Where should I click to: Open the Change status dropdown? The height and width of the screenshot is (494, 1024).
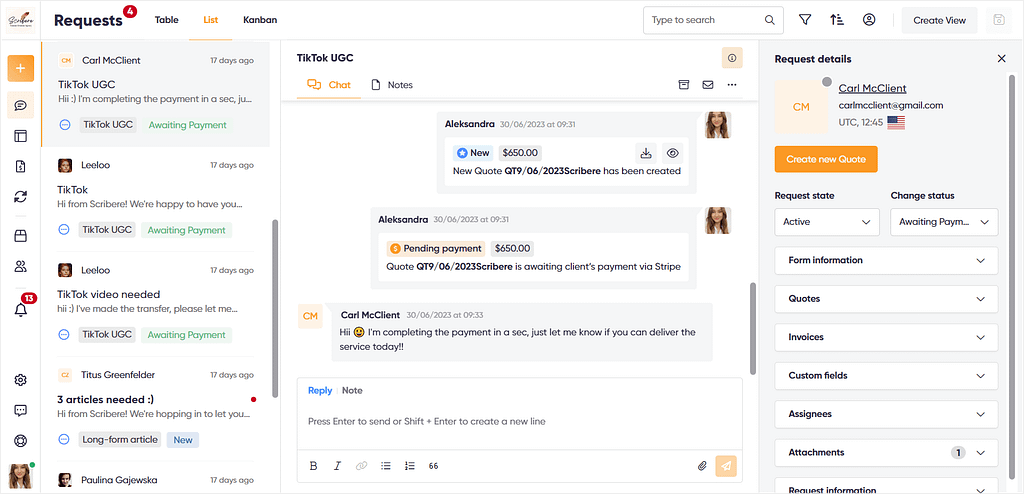tap(944, 222)
